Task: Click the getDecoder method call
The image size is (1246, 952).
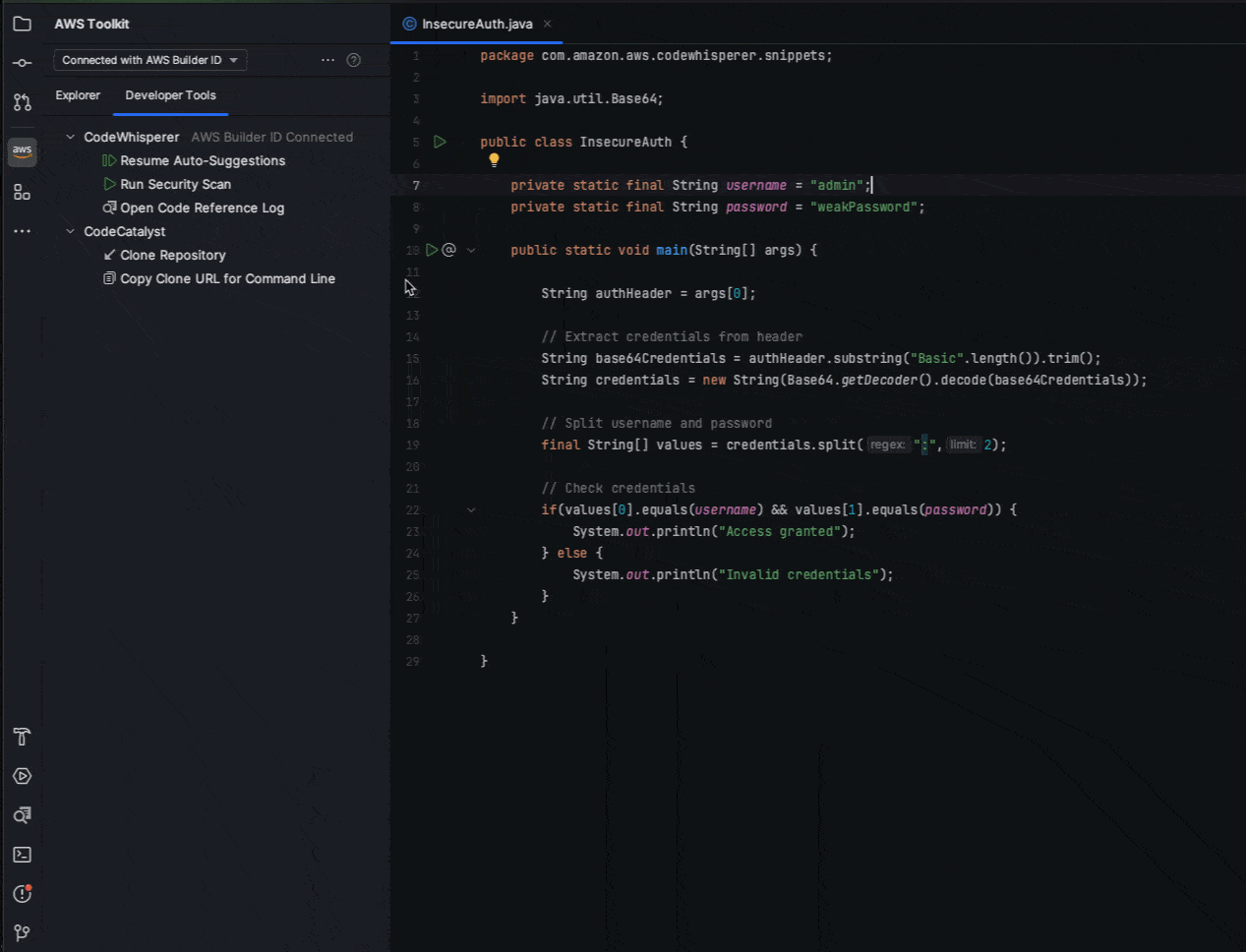Action: (x=879, y=380)
